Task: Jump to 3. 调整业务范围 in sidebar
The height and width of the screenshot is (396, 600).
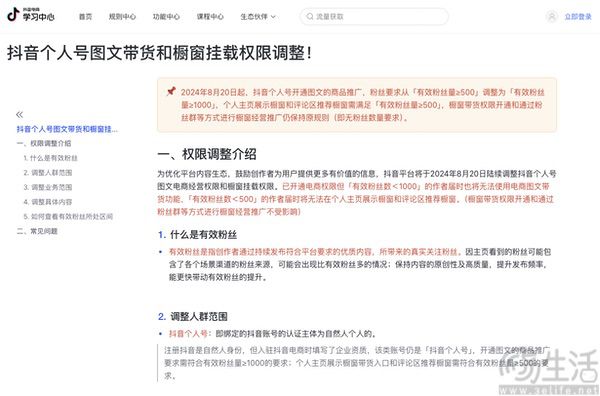Action: coord(48,187)
